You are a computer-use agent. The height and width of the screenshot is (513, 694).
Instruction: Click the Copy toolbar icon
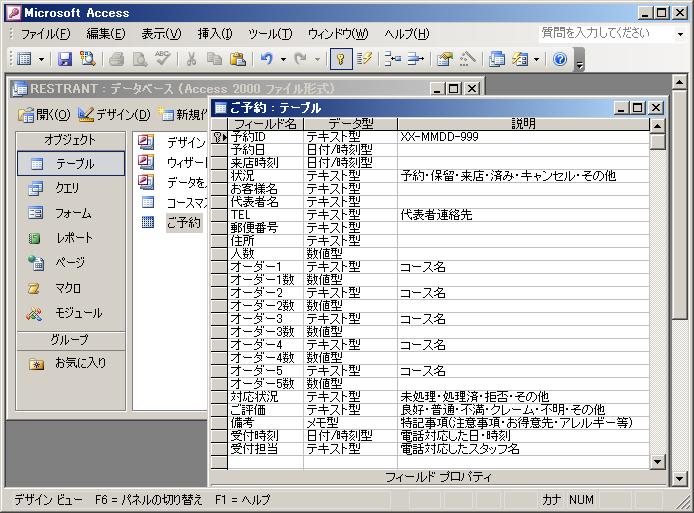tap(215, 59)
